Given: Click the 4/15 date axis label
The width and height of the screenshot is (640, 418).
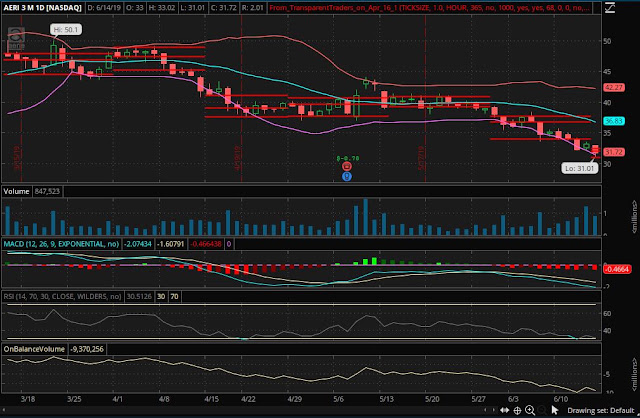Looking at the screenshot, I should [x=211, y=399].
